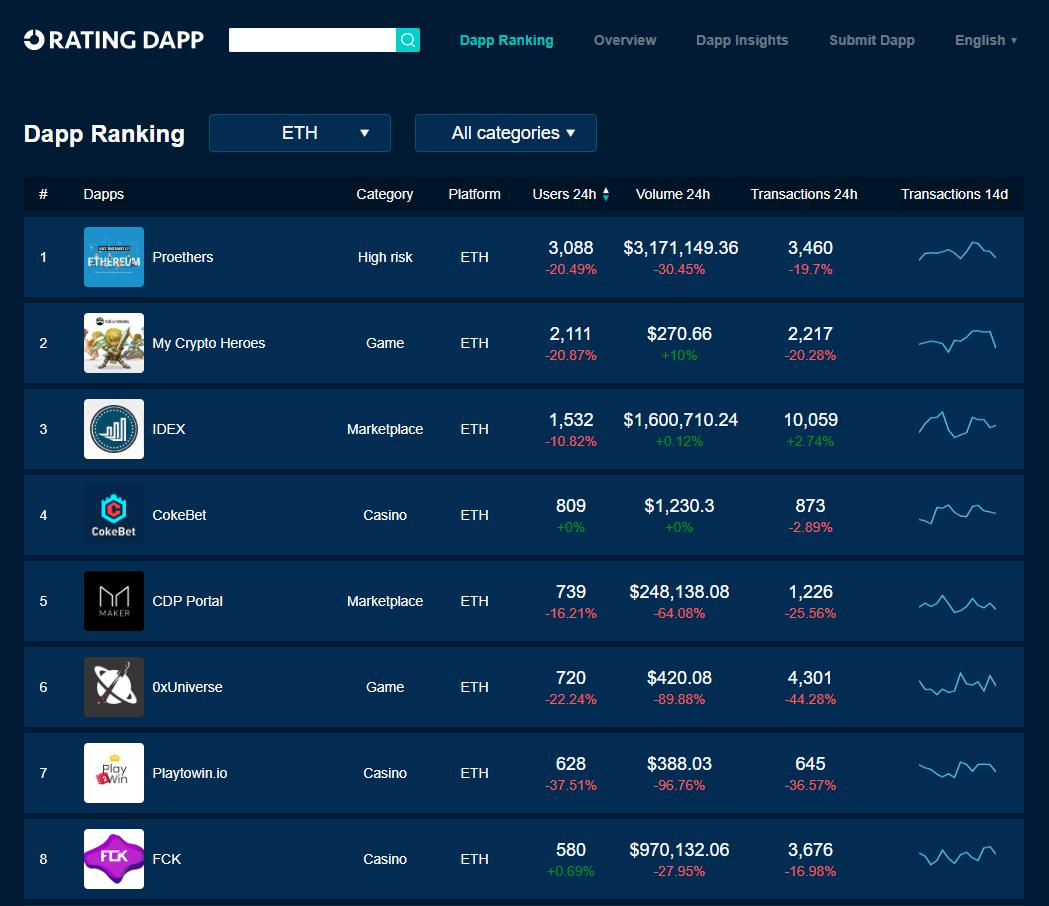The height and width of the screenshot is (906, 1049).
Task: Click FCK volume $970,132.06
Action: pyautogui.click(x=679, y=850)
